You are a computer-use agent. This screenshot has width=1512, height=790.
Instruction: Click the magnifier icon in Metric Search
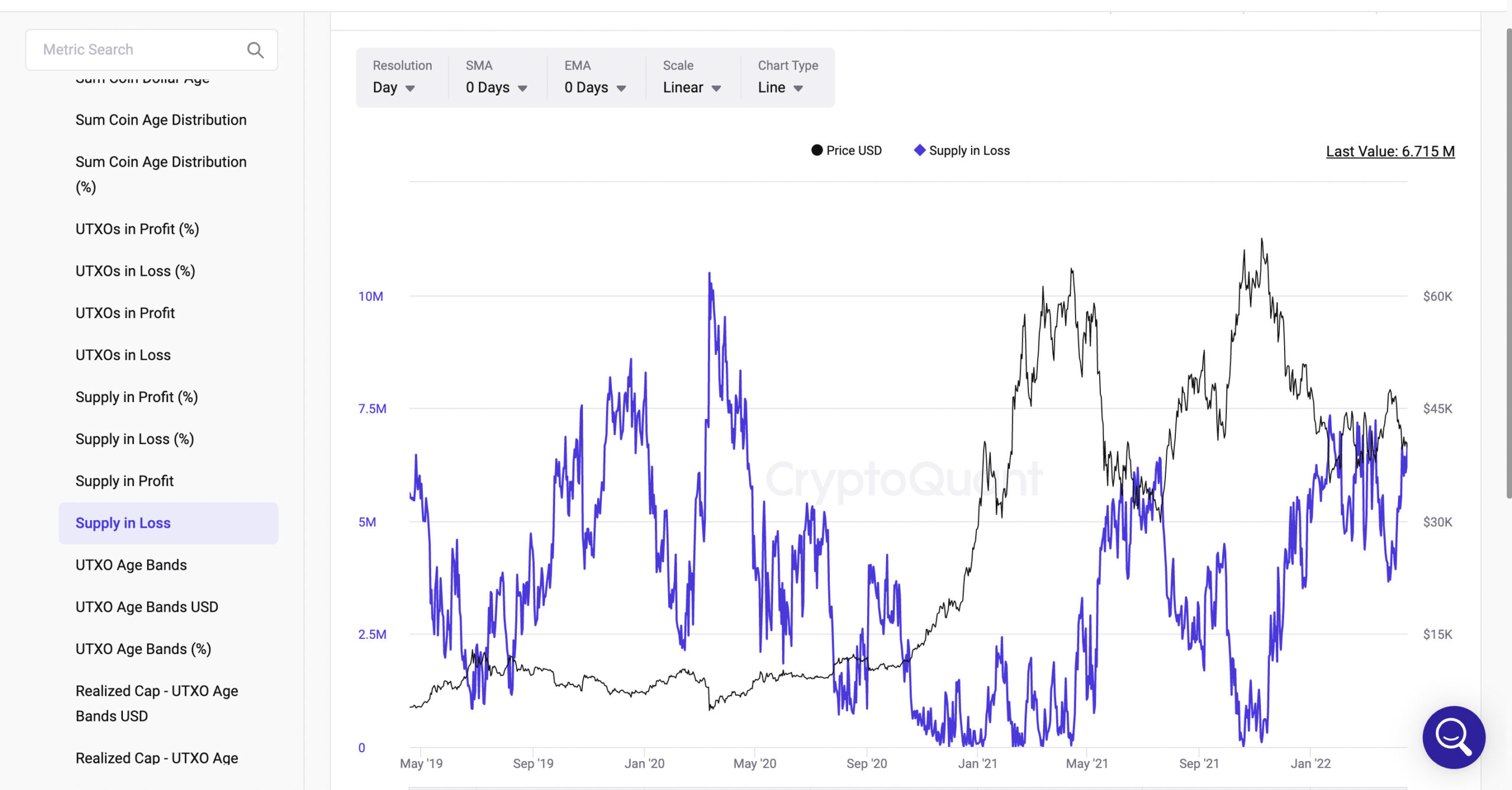(255, 50)
